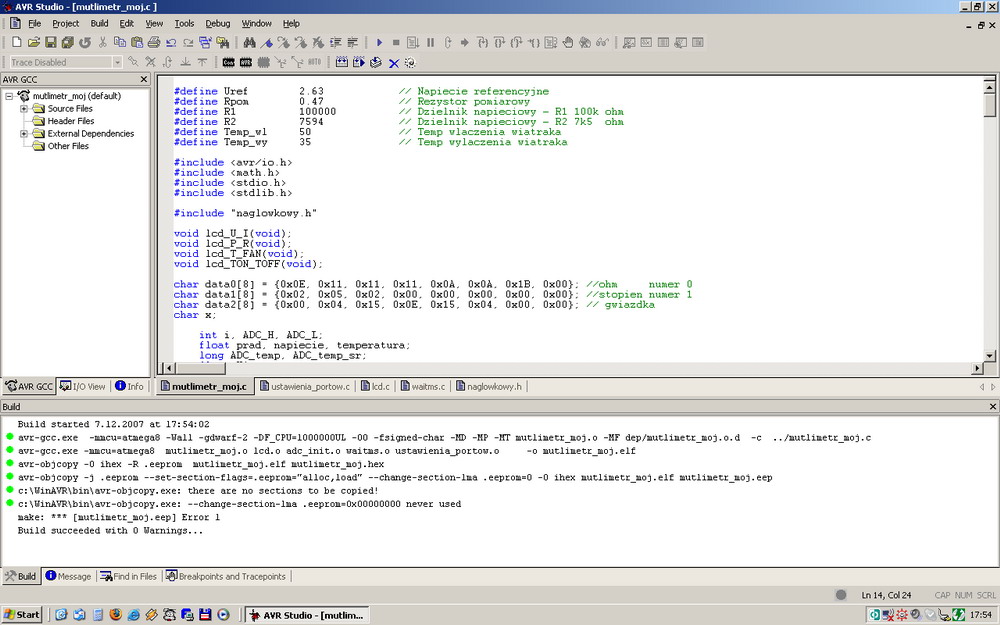Click the Open file folder icon

pyautogui.click(x=34, y=43)
